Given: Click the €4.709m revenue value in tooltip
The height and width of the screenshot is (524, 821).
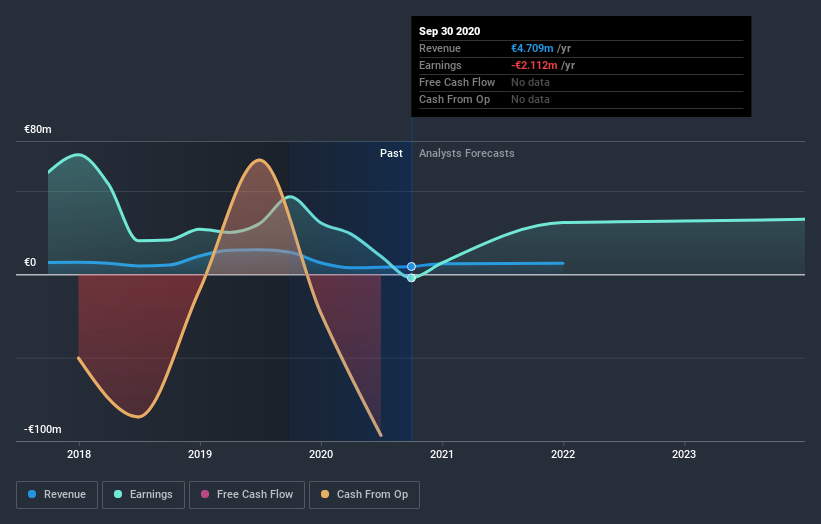Looking at the screenshot, I should pos(532,48).
